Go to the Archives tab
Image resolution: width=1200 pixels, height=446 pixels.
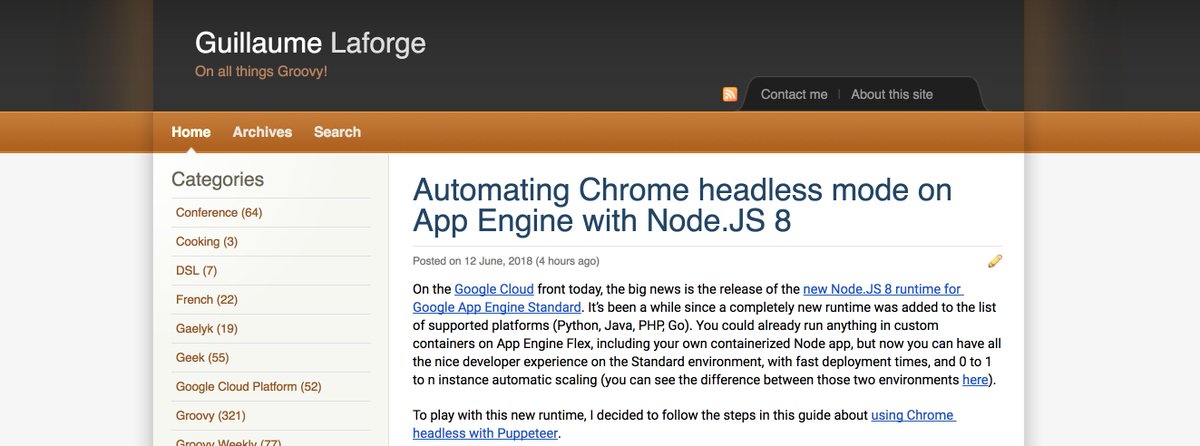tap(262, 132)
